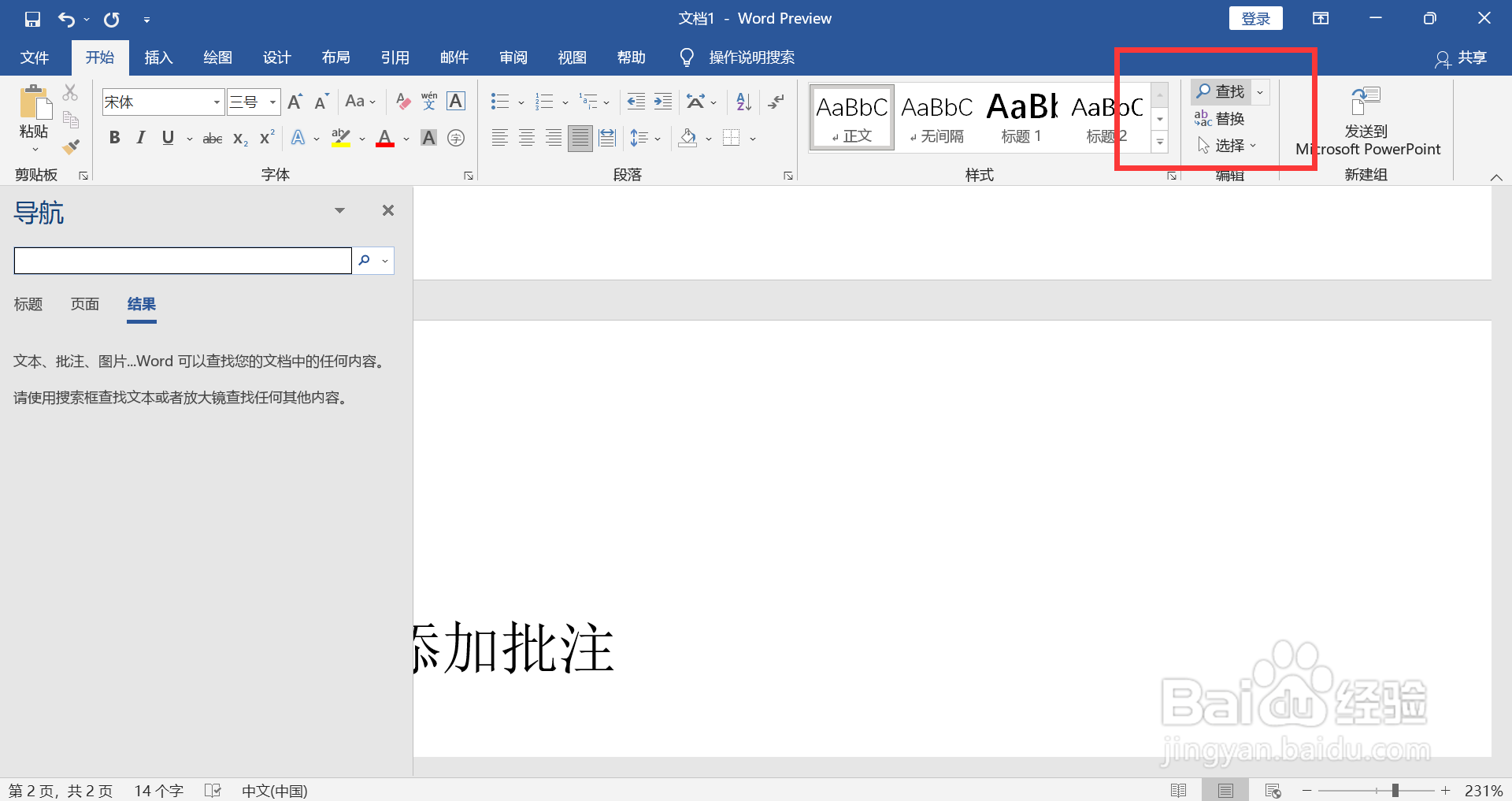Open the font name dropdown 宋体

point(217,102)
